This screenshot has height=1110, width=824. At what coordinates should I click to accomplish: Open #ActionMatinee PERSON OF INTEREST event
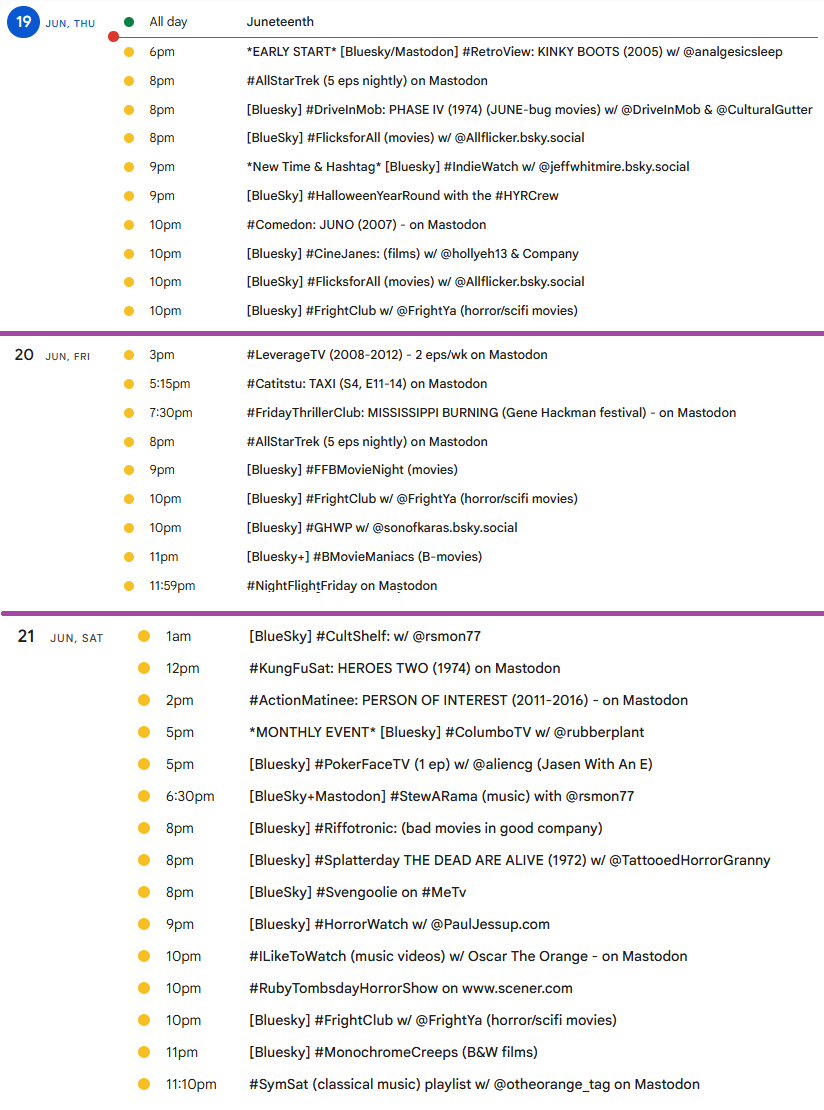[x=468, y=700]
